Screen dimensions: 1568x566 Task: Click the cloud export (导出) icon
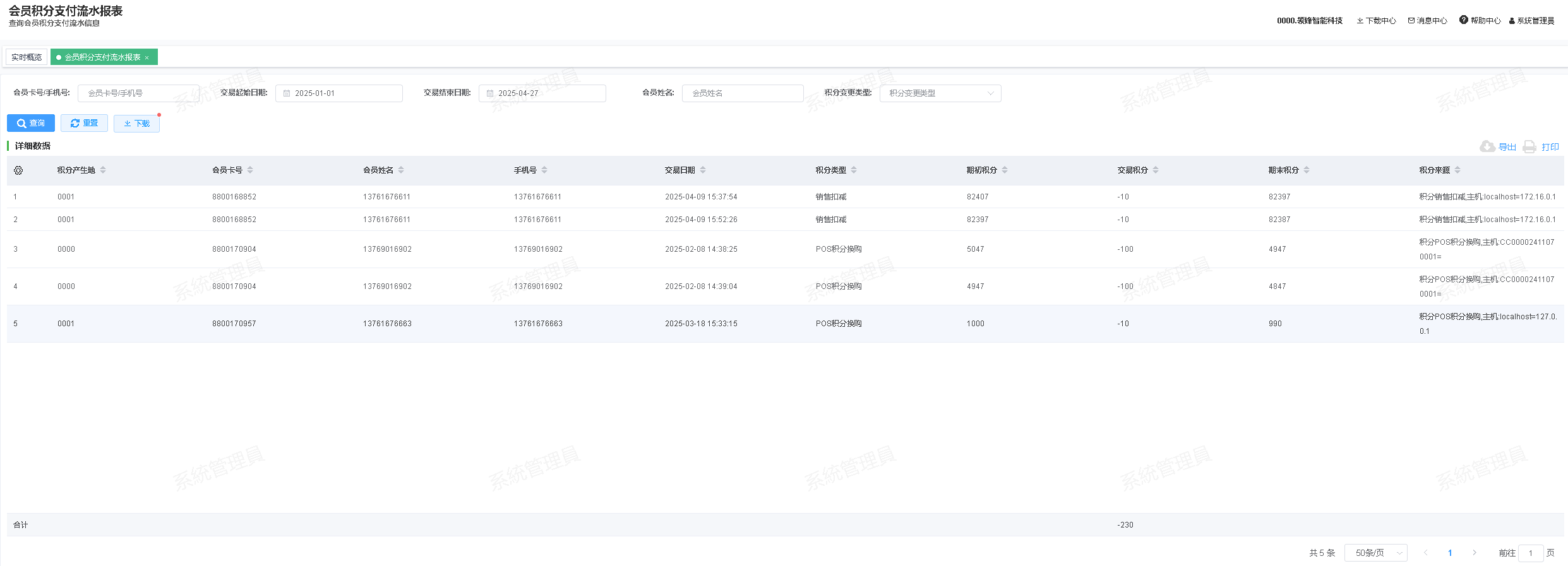pos(1487,146)
